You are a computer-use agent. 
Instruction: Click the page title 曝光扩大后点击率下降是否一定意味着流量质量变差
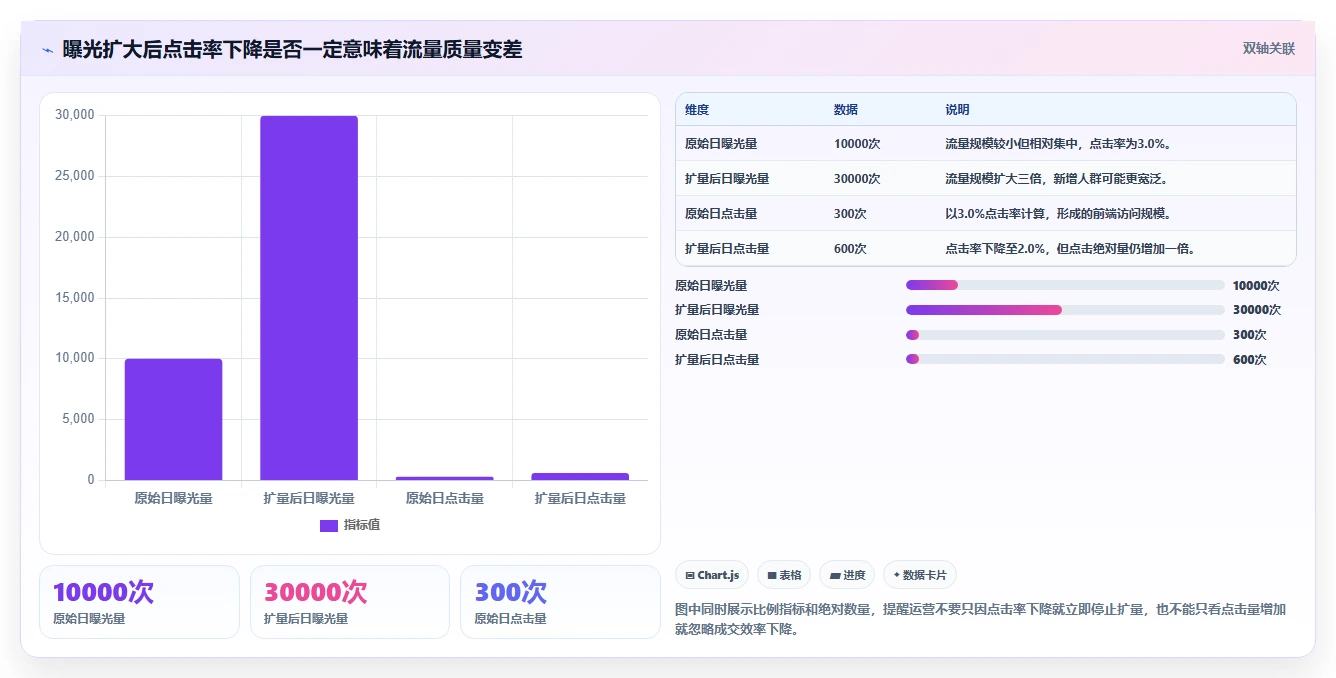pos(292,50)
